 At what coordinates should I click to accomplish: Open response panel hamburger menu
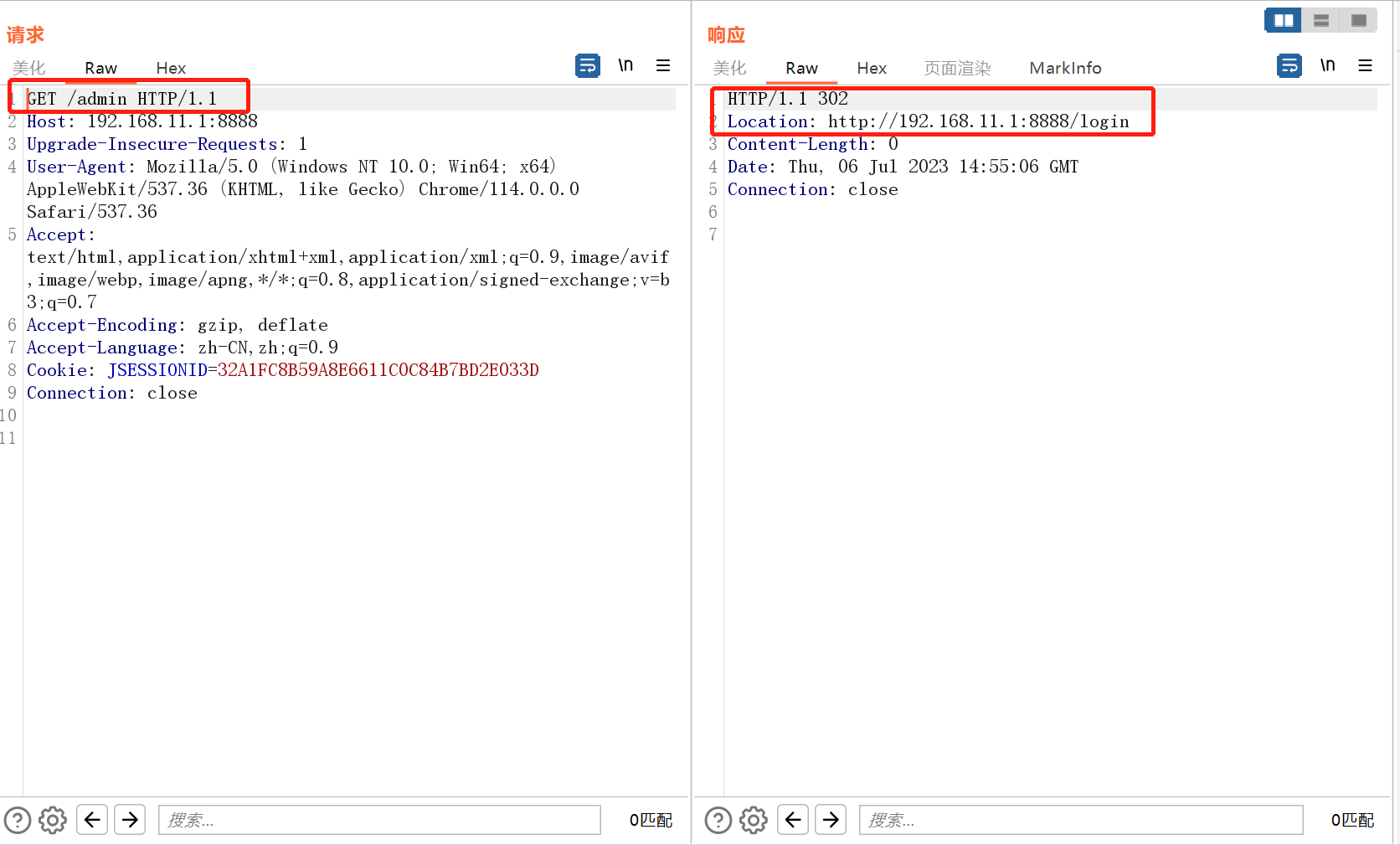[1365, 65]
